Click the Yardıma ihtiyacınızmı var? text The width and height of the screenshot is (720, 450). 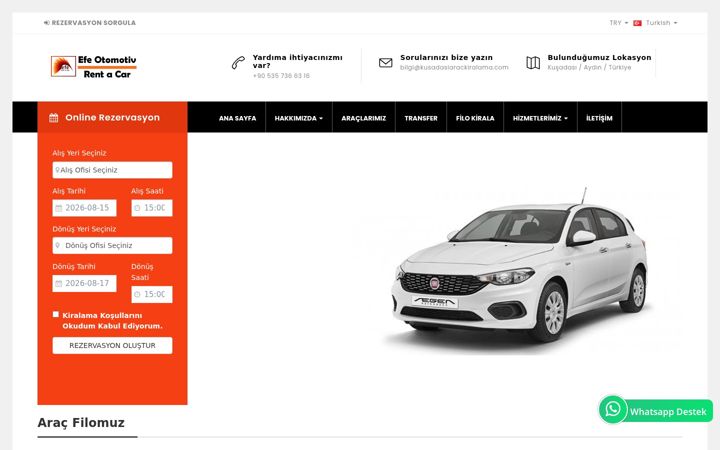(298, 62)
